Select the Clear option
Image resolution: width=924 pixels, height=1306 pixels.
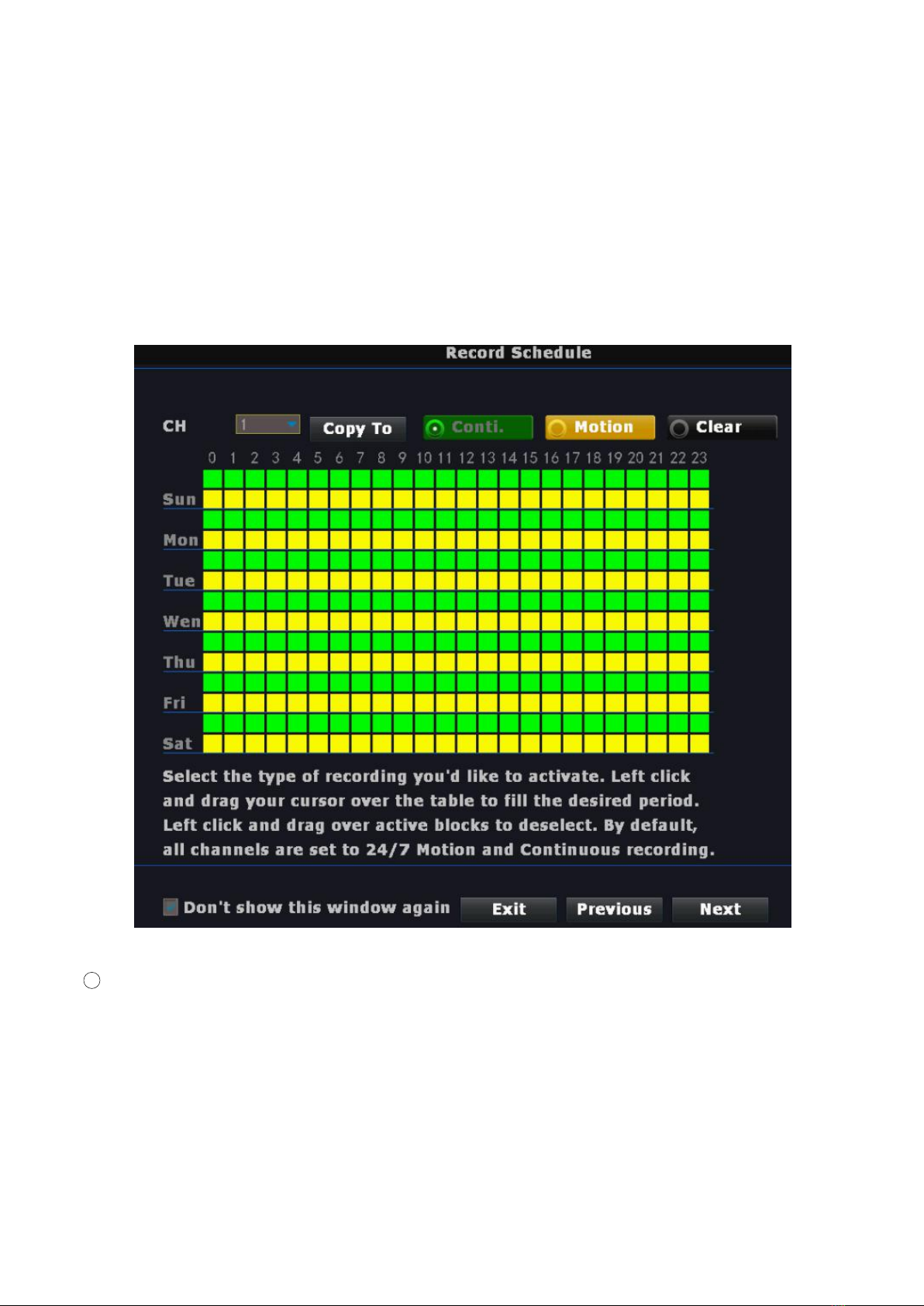[x=722, y=427]
